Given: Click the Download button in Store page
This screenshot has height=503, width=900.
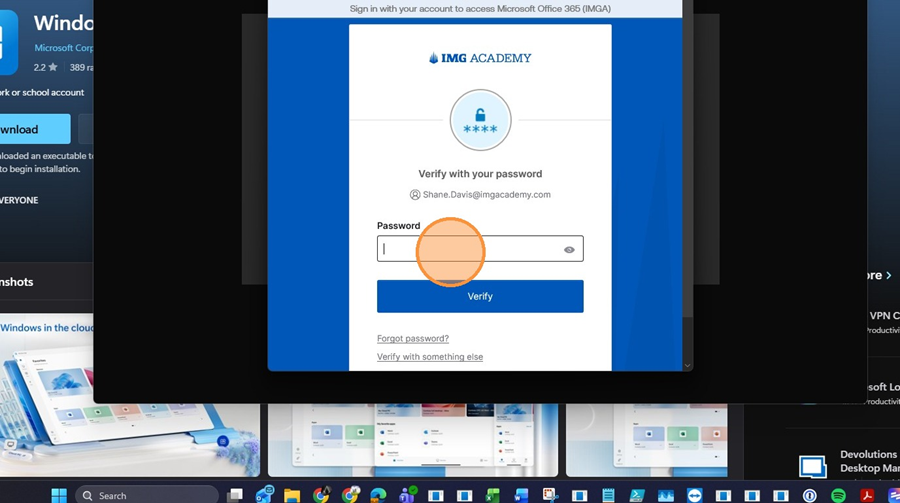Looking at the screenshot, I should (x=30, y=129).
